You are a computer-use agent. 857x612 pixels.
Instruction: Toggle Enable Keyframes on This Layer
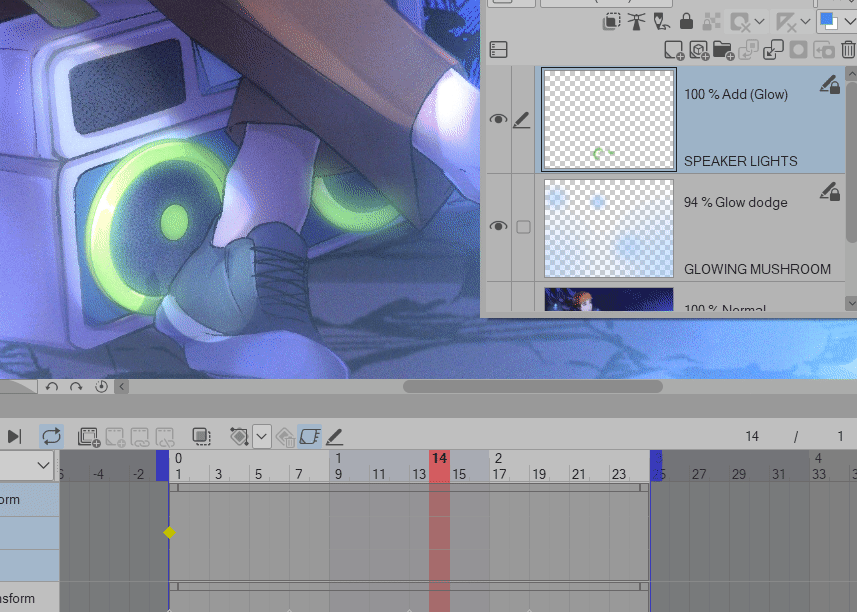(x=309, y=437)
